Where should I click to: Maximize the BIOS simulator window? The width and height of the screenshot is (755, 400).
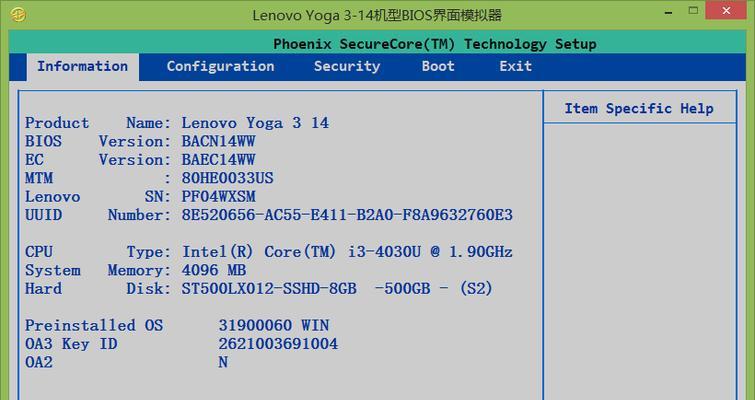point(693,10)
